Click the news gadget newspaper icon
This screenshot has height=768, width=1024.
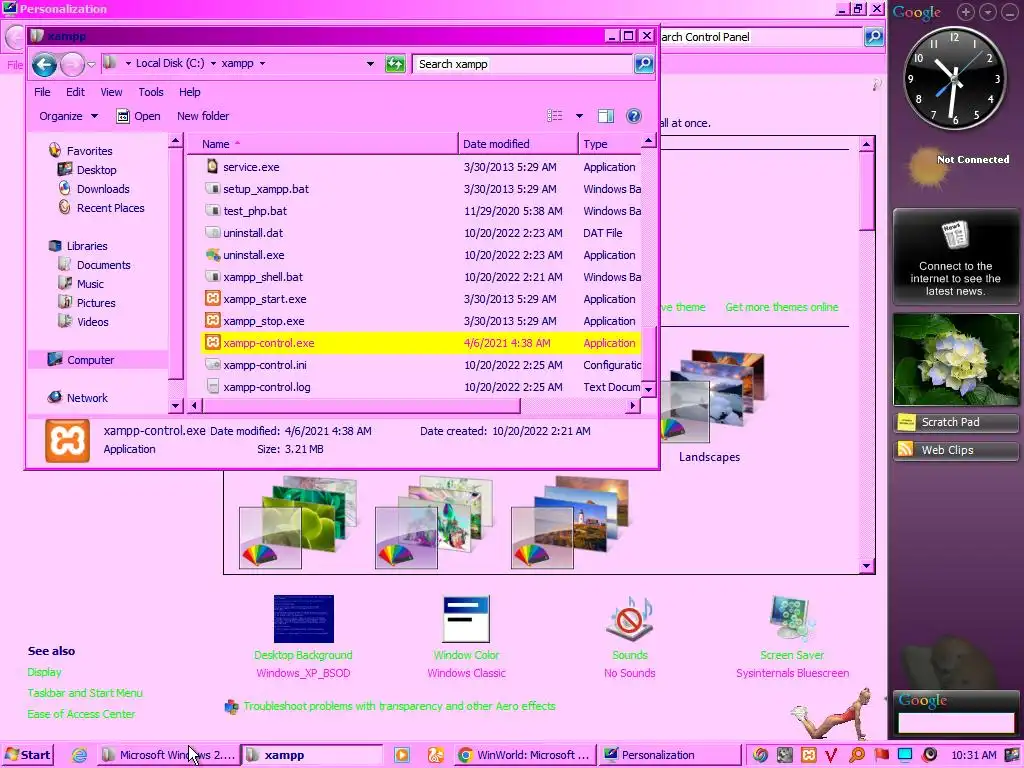pos(955,235)
